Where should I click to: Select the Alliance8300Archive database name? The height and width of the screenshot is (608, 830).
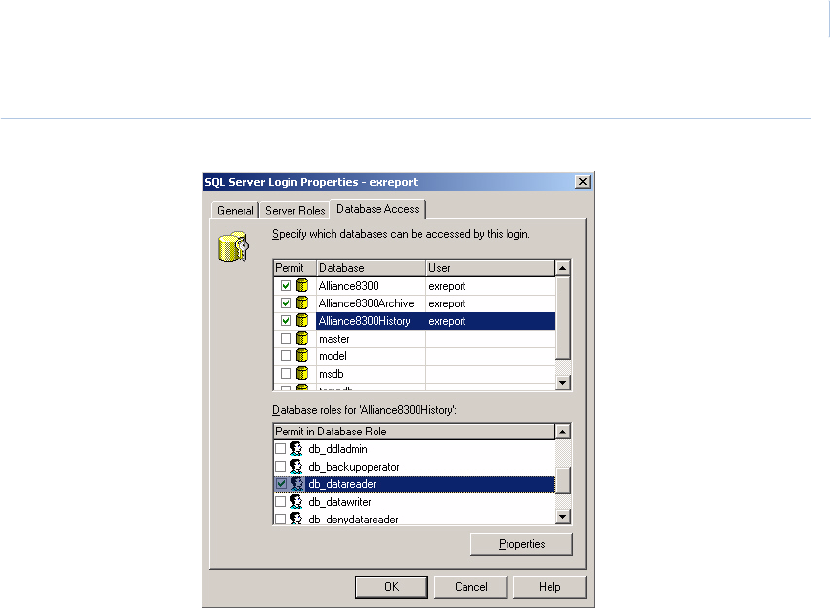(366, 303)
